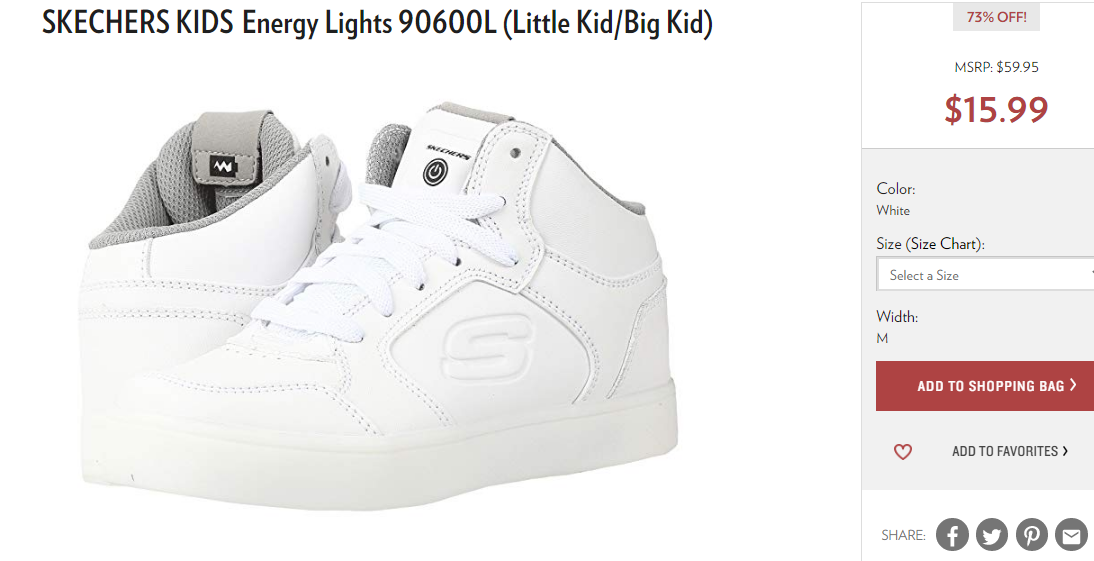Share product via email envelope icon
The width and height of the screenshot is (1094, 561).
click(x=1072, y=535)
